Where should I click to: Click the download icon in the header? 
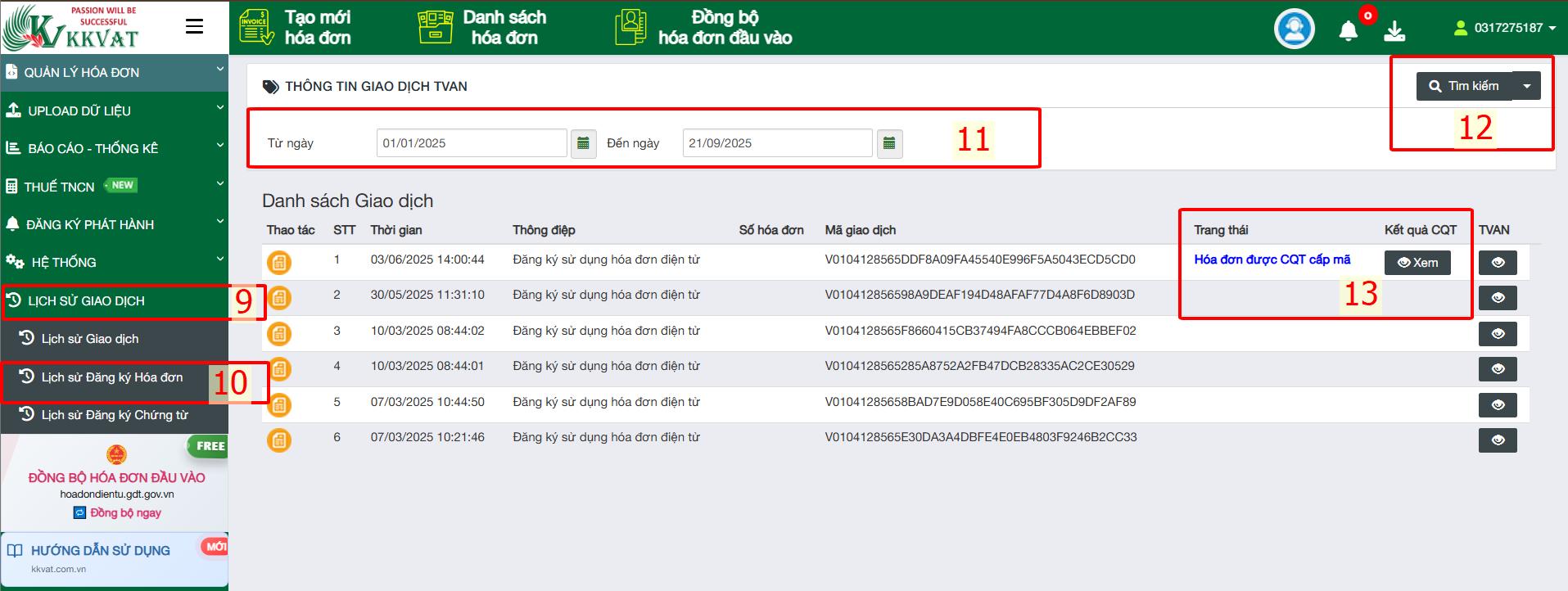click(x=1394, y=31)
